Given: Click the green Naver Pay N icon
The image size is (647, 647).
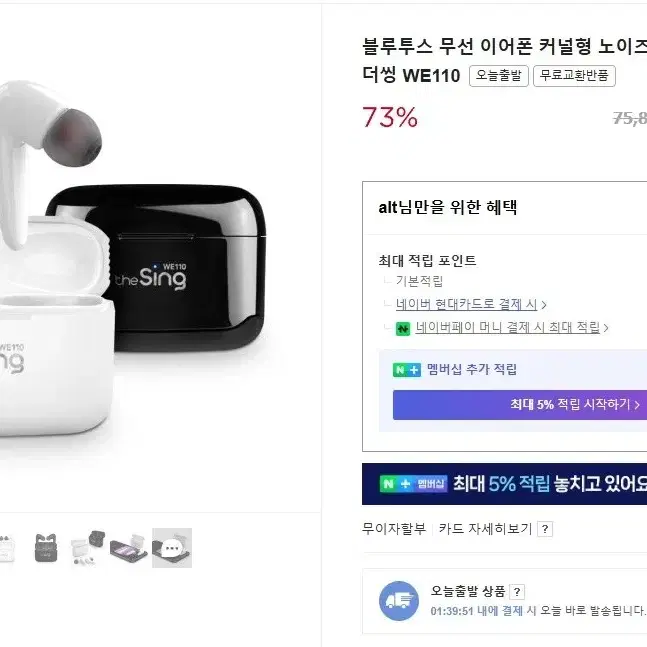Looking at the screenshot, I should click(x=403, y=329).
